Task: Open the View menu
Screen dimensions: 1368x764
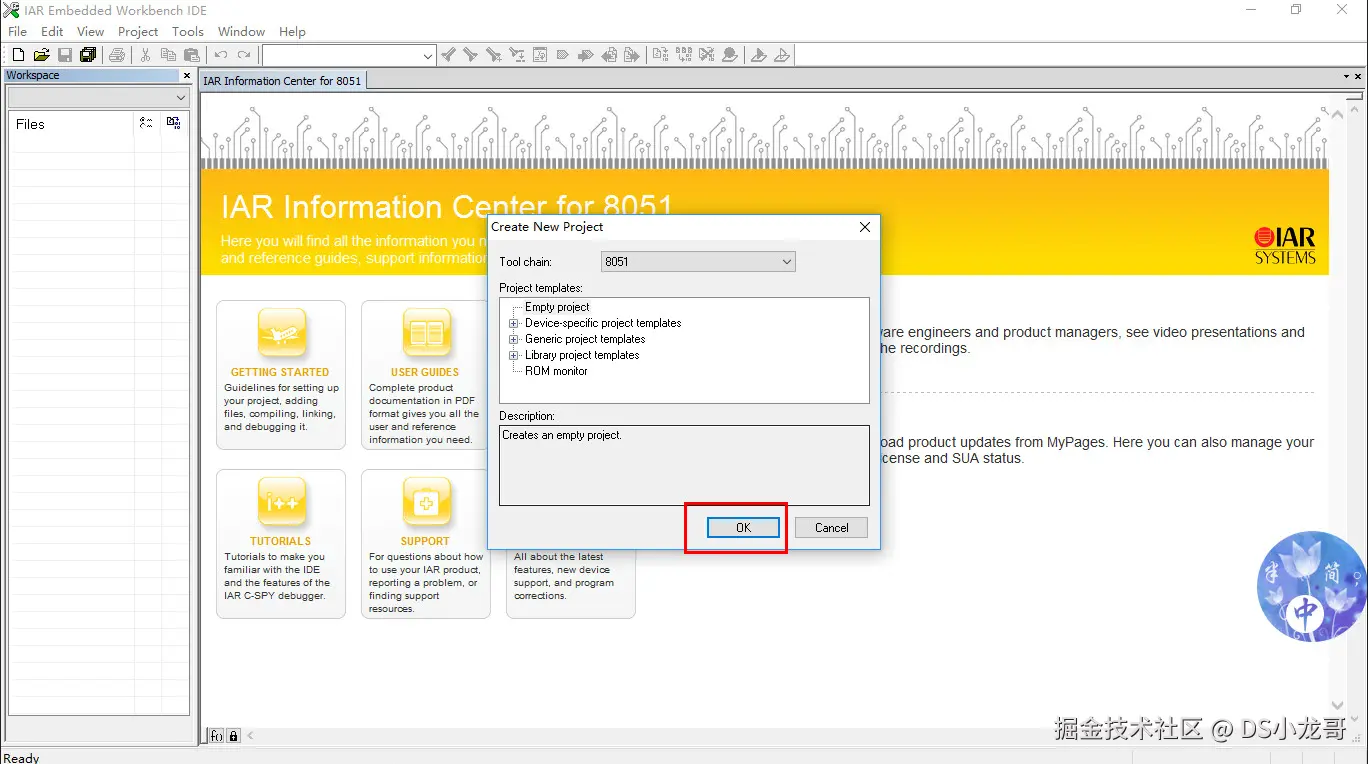Action: [x=90, y=32]
